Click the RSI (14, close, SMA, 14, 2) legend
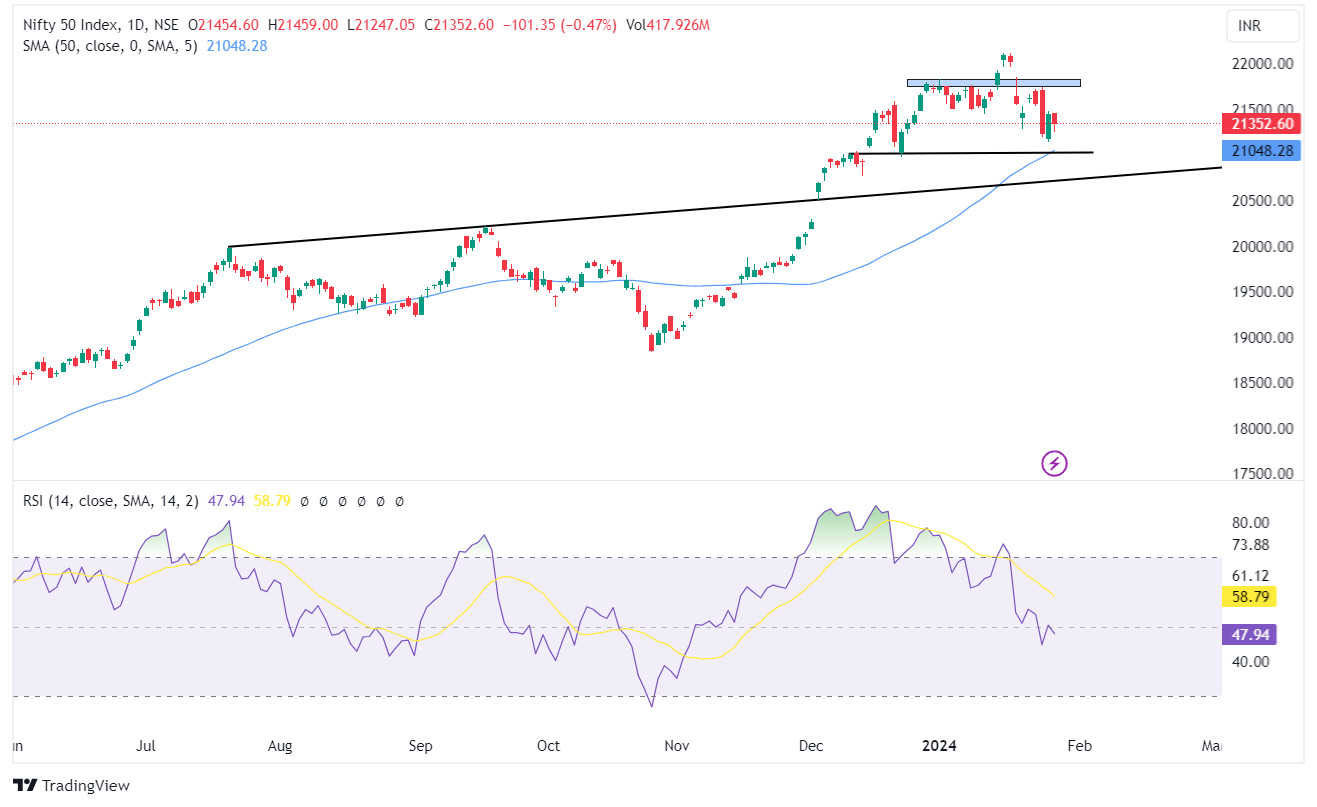1317x807 pixels. pyautogui.click(x=112, y=500)
